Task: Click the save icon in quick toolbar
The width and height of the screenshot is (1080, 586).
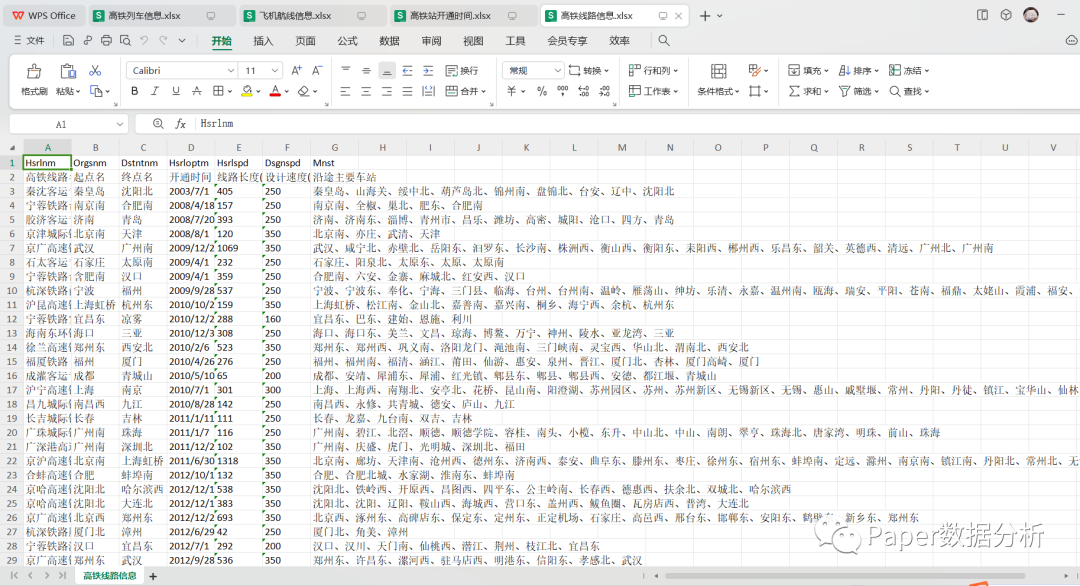Action: pos(68,41)
